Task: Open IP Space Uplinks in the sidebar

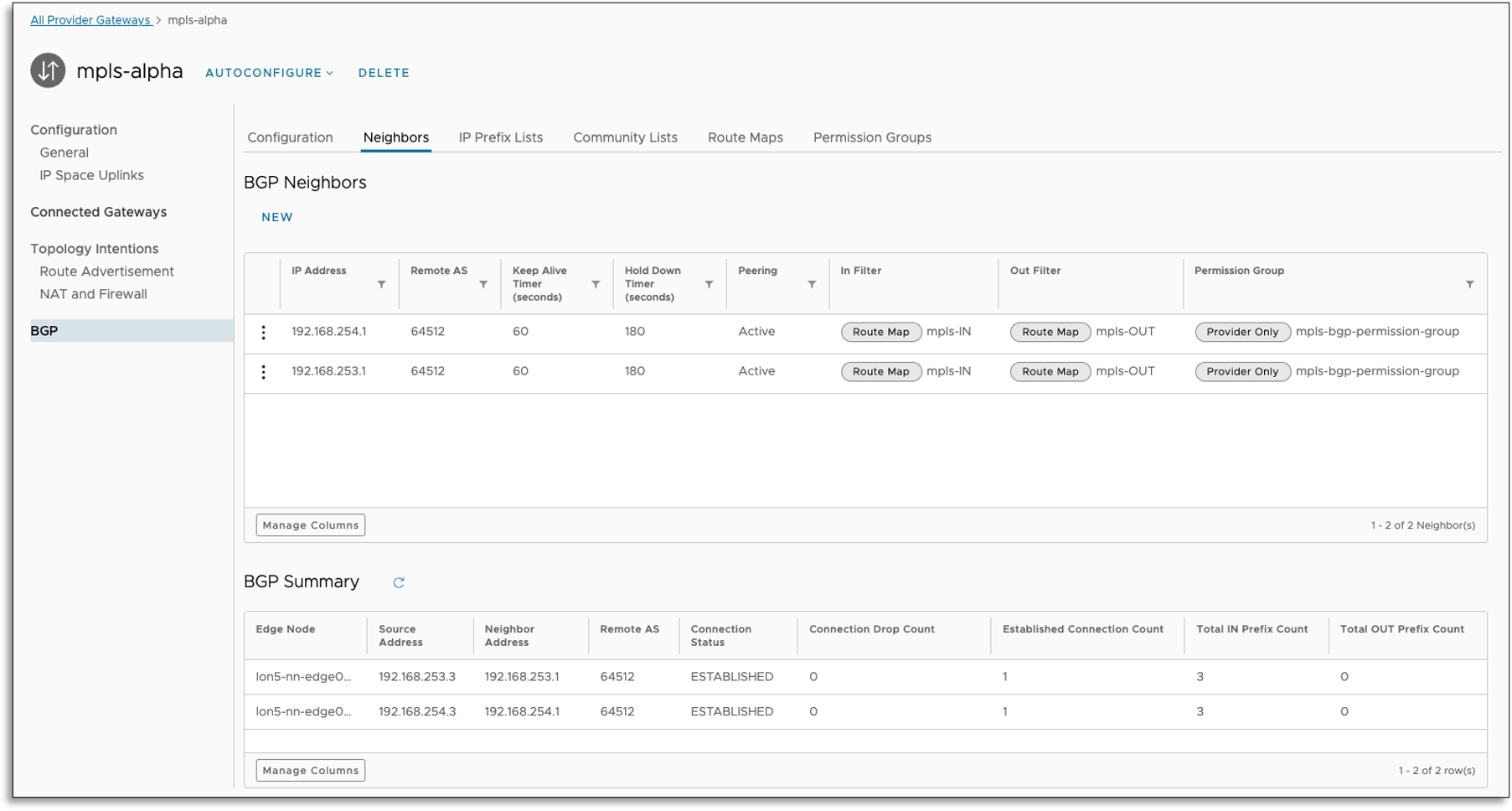Action: click(91, 175)
